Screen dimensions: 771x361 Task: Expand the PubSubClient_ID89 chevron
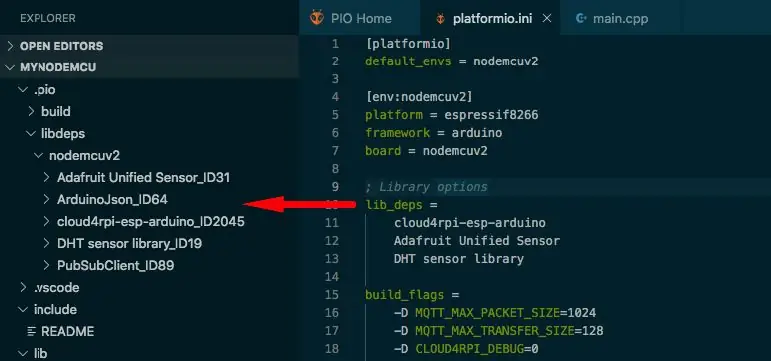coord(47,266)
